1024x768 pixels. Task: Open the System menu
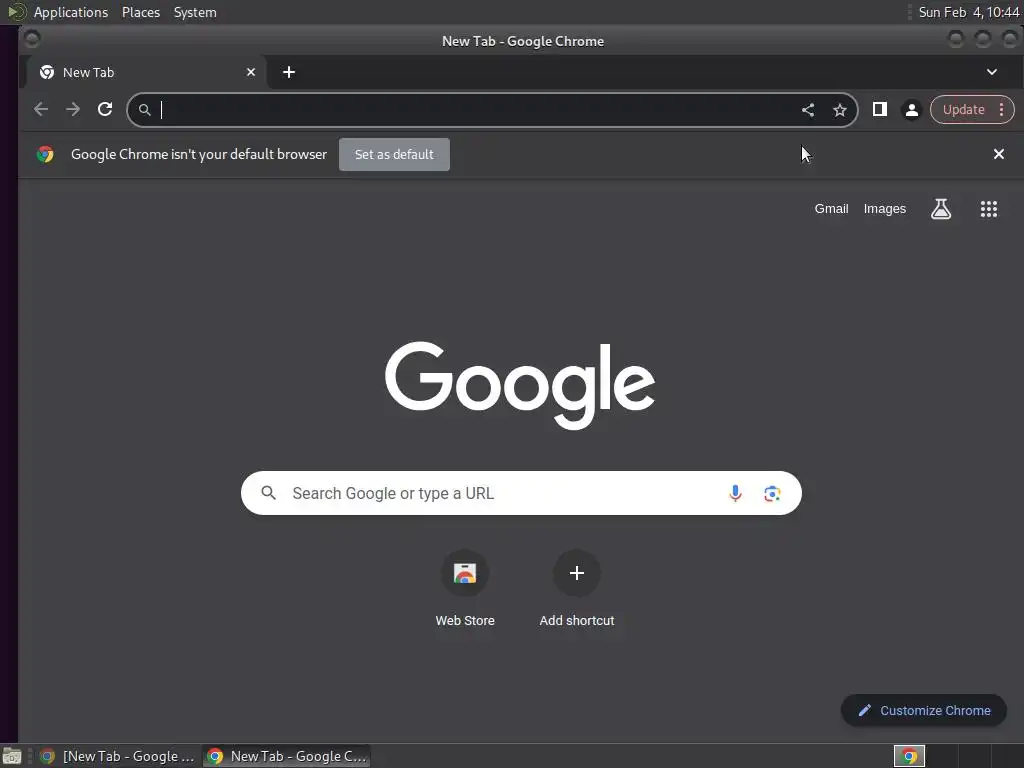(195, 12)
